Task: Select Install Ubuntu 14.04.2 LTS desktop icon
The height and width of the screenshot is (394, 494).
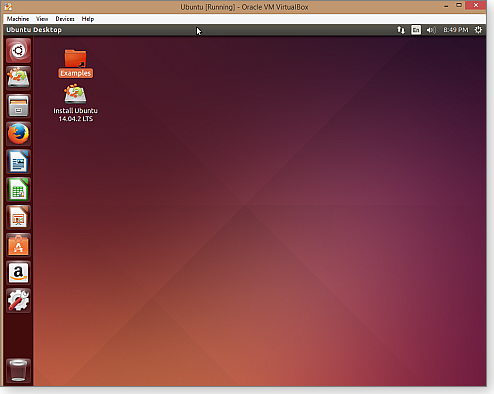Action: click(x=76, y=103)
